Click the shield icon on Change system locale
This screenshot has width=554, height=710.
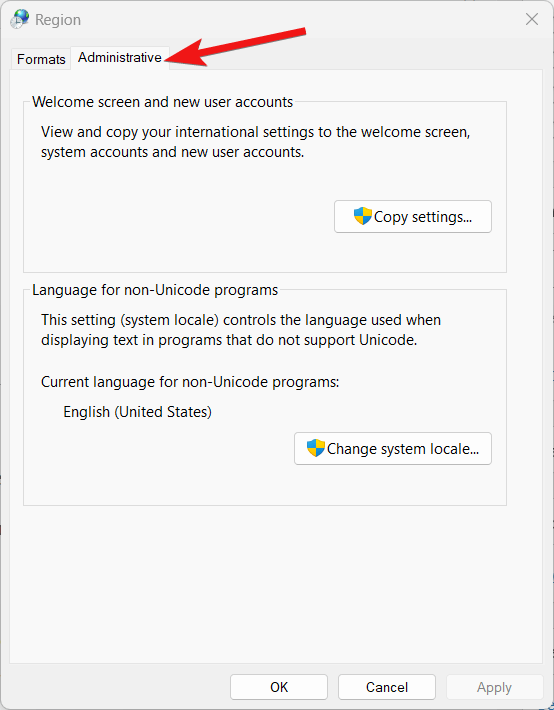pyautogui.click(x=316, y=448)
